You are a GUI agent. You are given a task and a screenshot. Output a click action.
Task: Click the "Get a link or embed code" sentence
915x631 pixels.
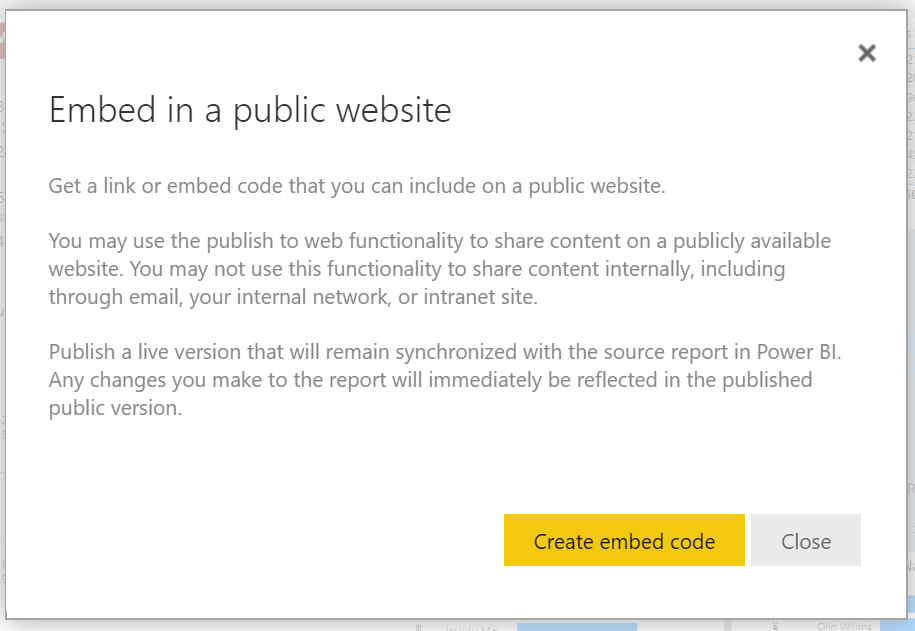[357, 187]
